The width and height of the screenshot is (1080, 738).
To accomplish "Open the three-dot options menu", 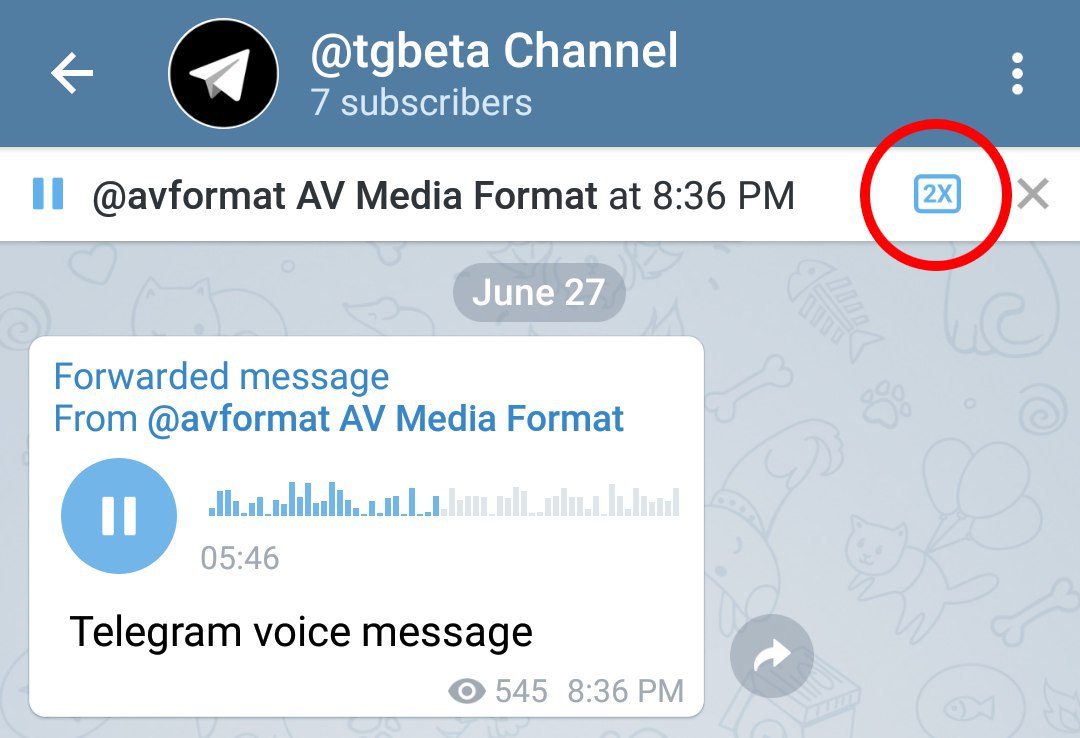I will click(x=1017, y=73).
